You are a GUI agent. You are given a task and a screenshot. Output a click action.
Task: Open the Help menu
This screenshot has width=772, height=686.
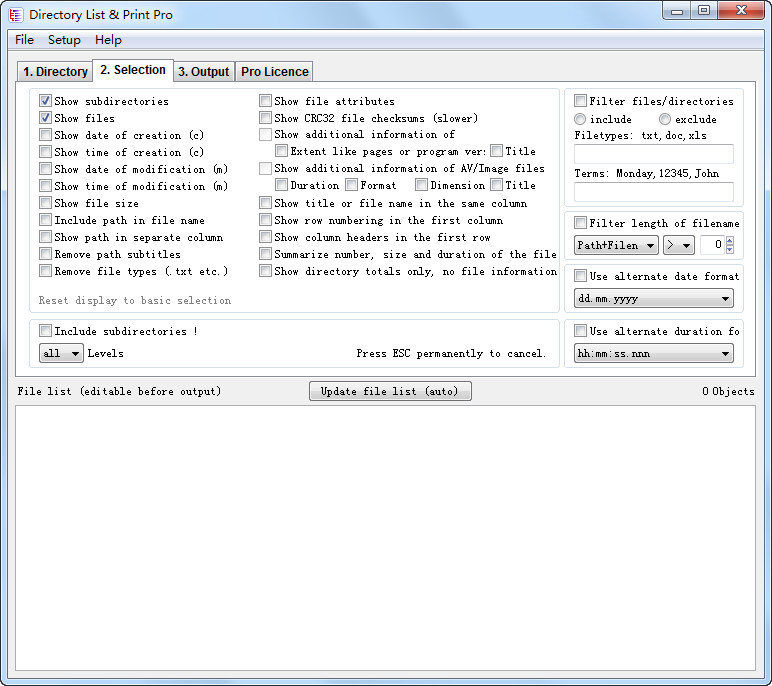[108, 40]
